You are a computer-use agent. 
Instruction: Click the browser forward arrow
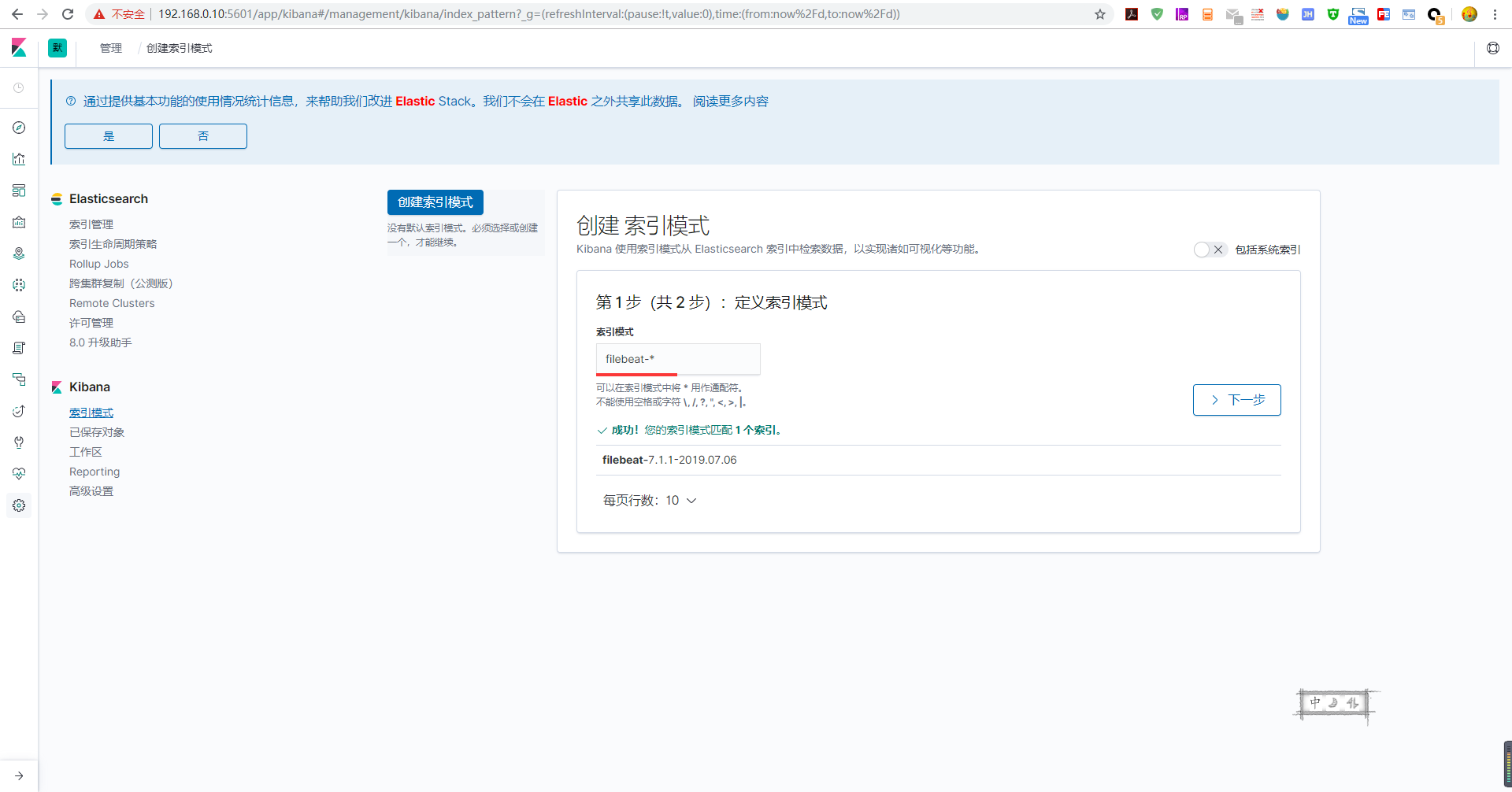click(43, 14)
